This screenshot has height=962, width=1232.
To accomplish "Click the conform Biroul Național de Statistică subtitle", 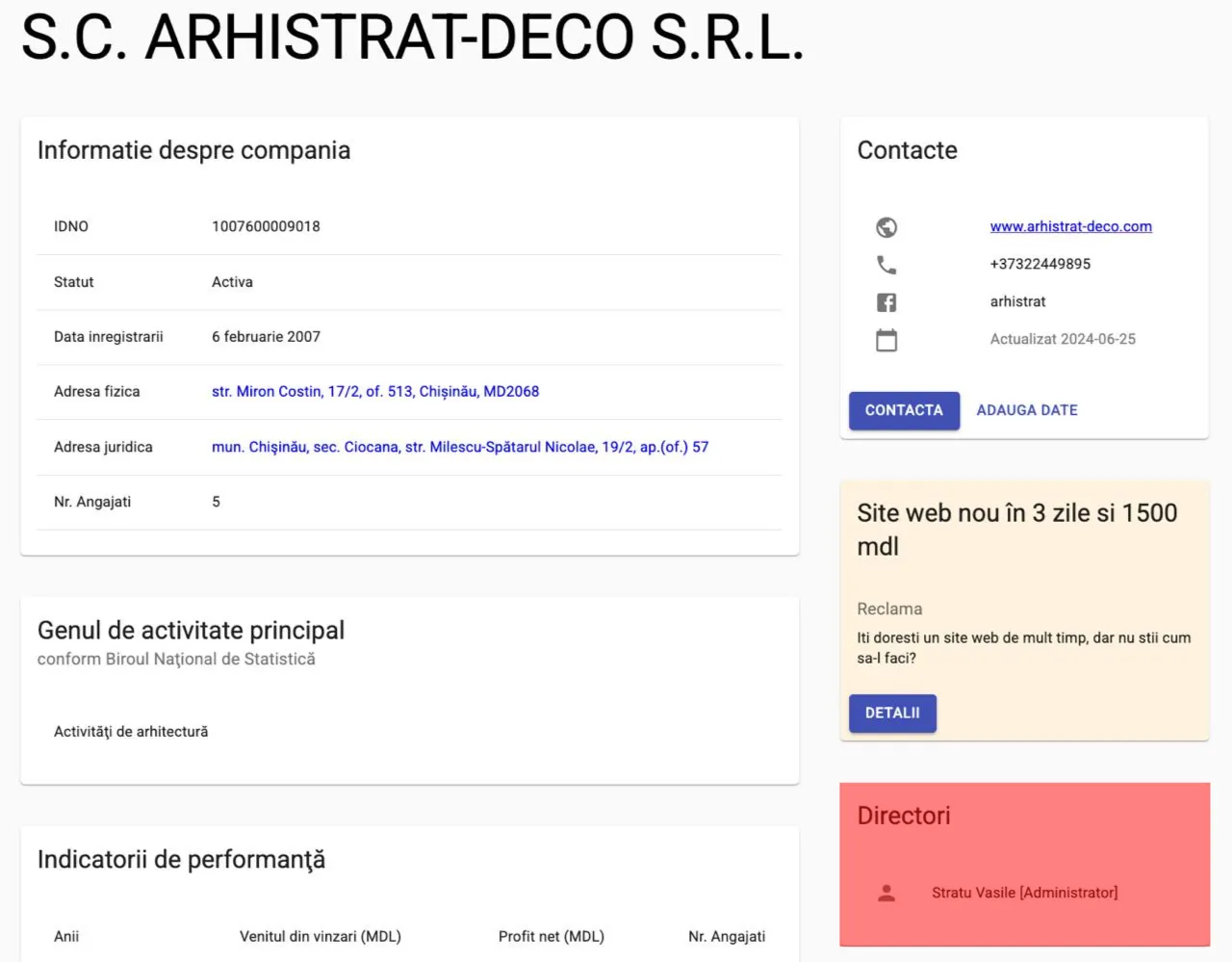I will point(176,659).
